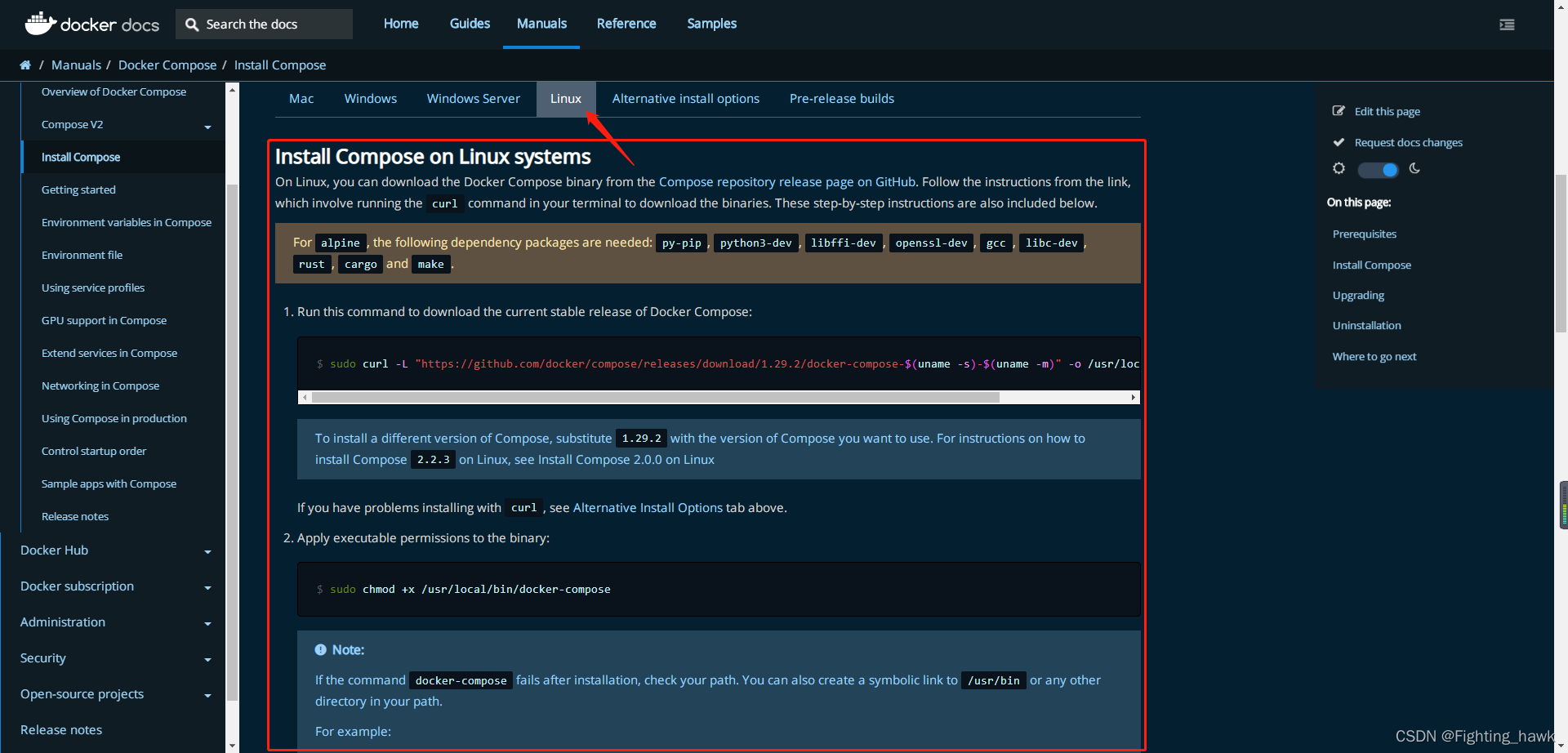Toggle the dark/light theme switch
Image resolution: width=1568 pixels, height=753 pixels.
(1378, 170)
